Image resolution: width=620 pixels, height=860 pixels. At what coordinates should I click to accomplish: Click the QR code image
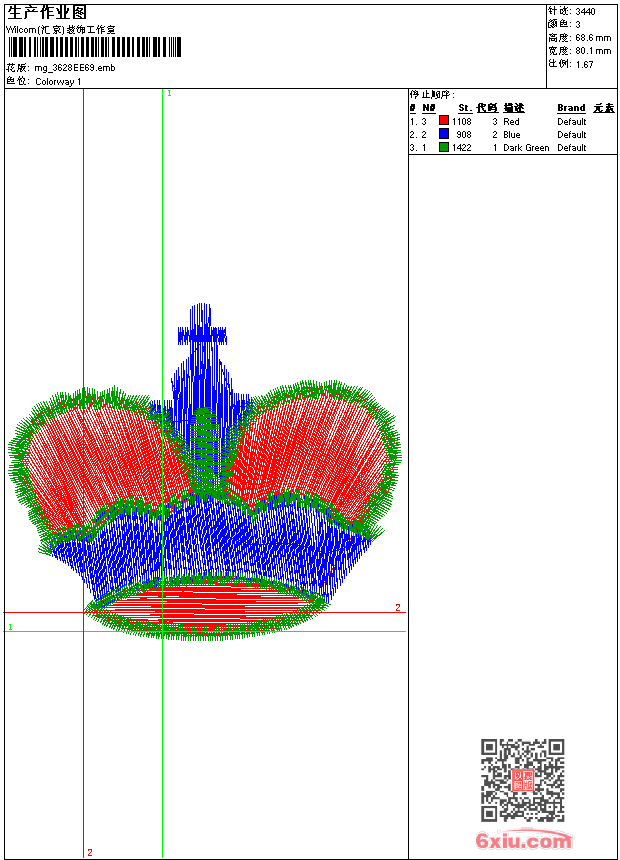(522, 780)
